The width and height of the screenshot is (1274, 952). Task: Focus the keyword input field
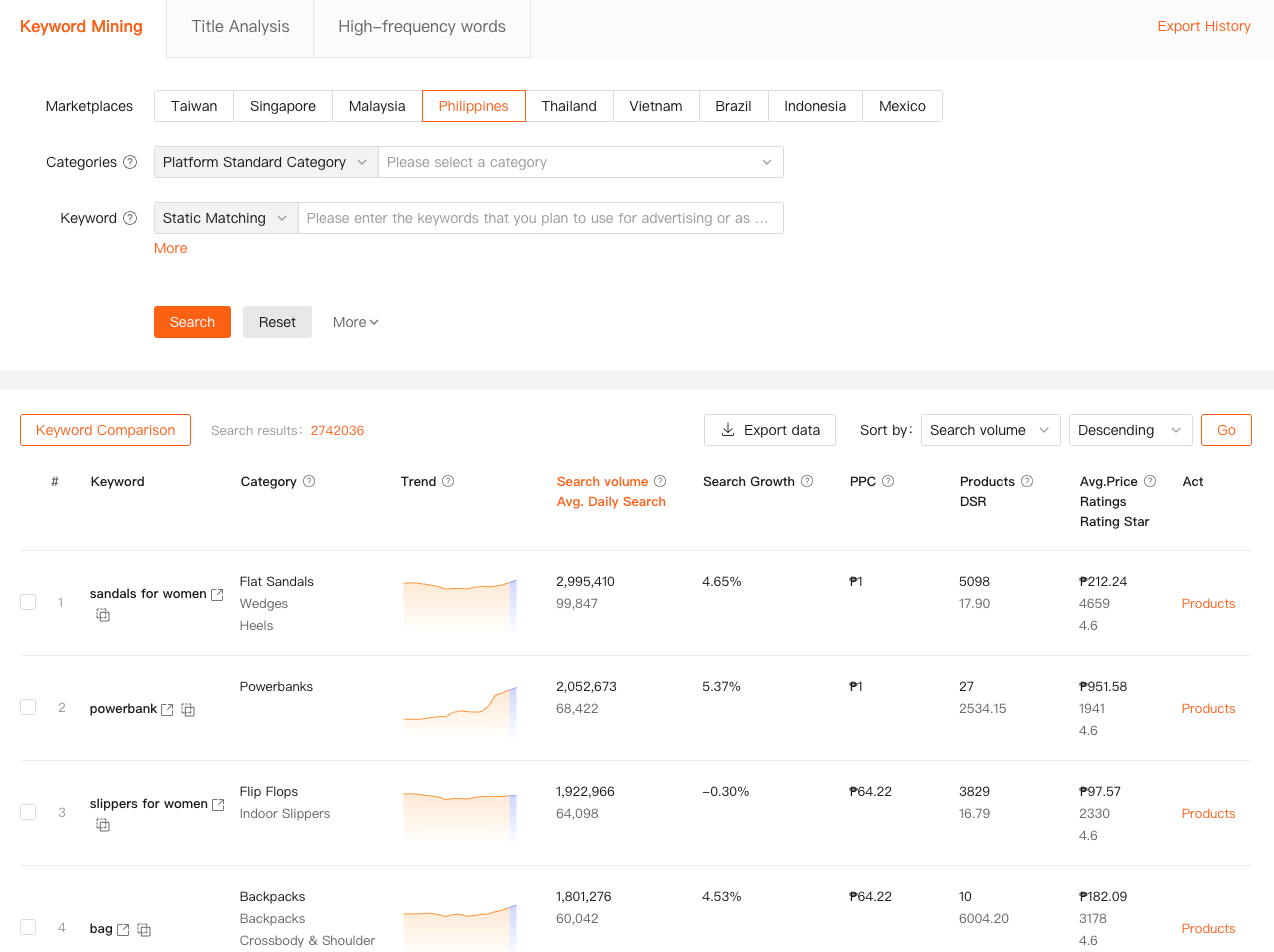click(540, 218)
